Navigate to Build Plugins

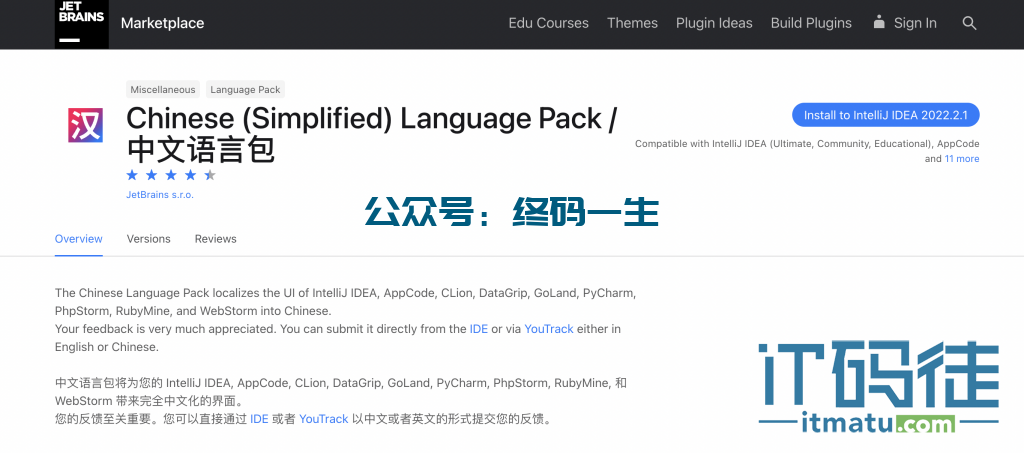(x=811, y=23)
